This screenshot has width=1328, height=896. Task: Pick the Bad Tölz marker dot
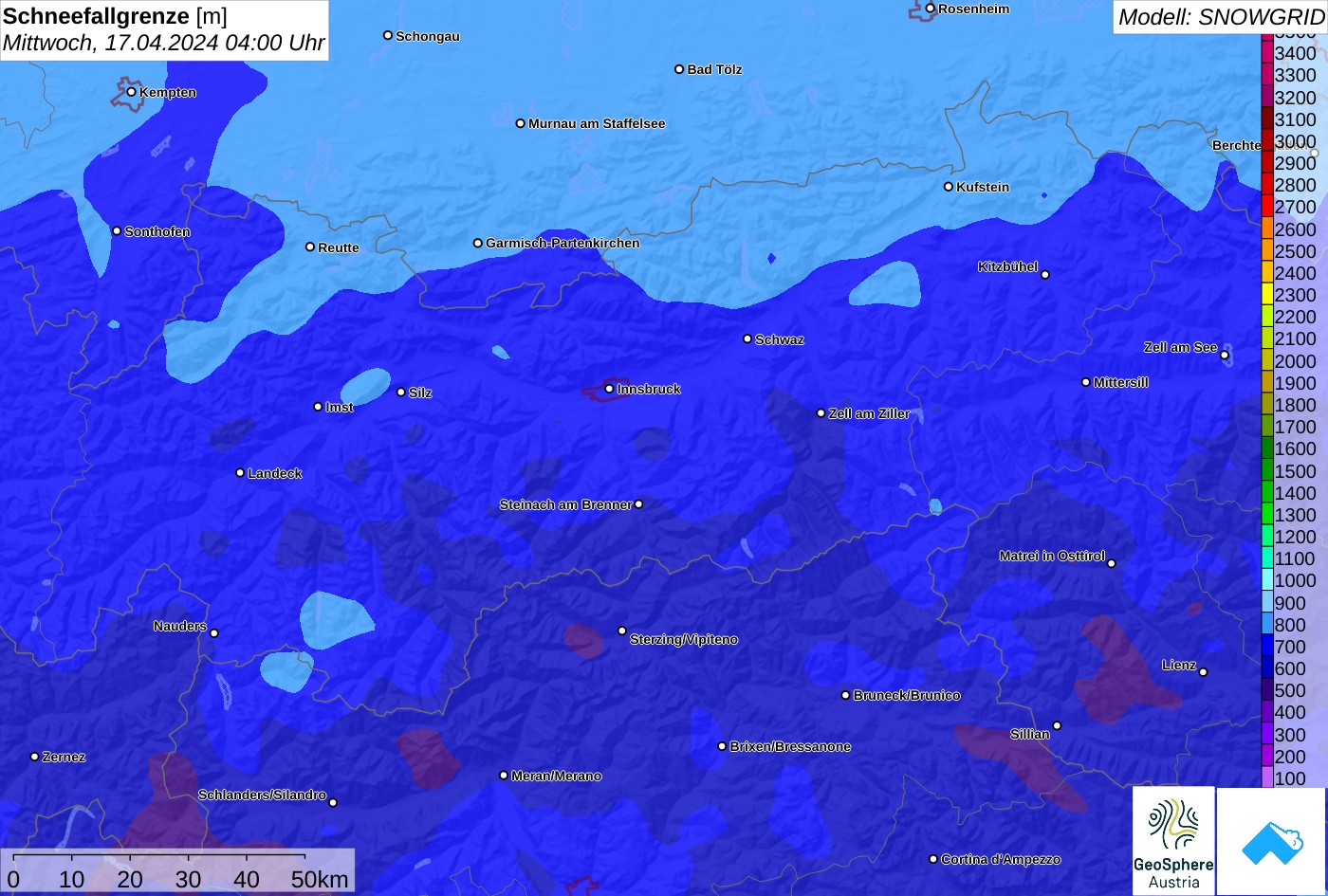click(679, 69)
